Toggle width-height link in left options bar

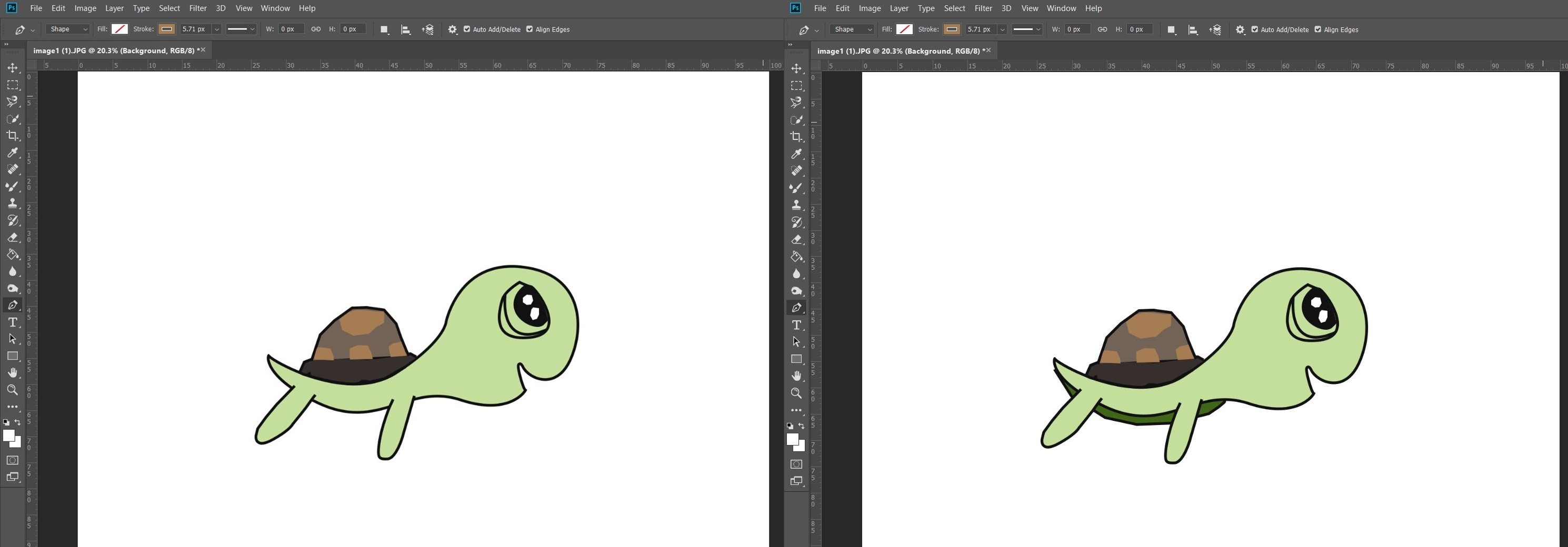(315, 29)
